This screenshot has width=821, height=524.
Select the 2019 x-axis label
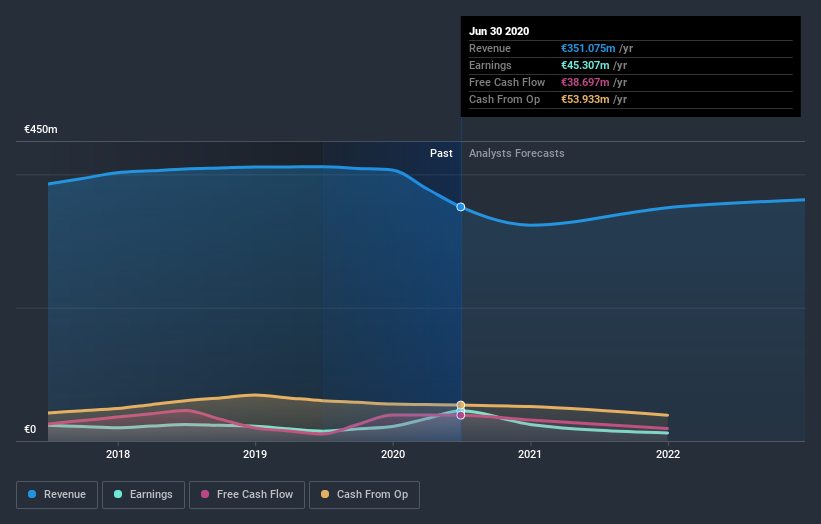click(255, 454)
